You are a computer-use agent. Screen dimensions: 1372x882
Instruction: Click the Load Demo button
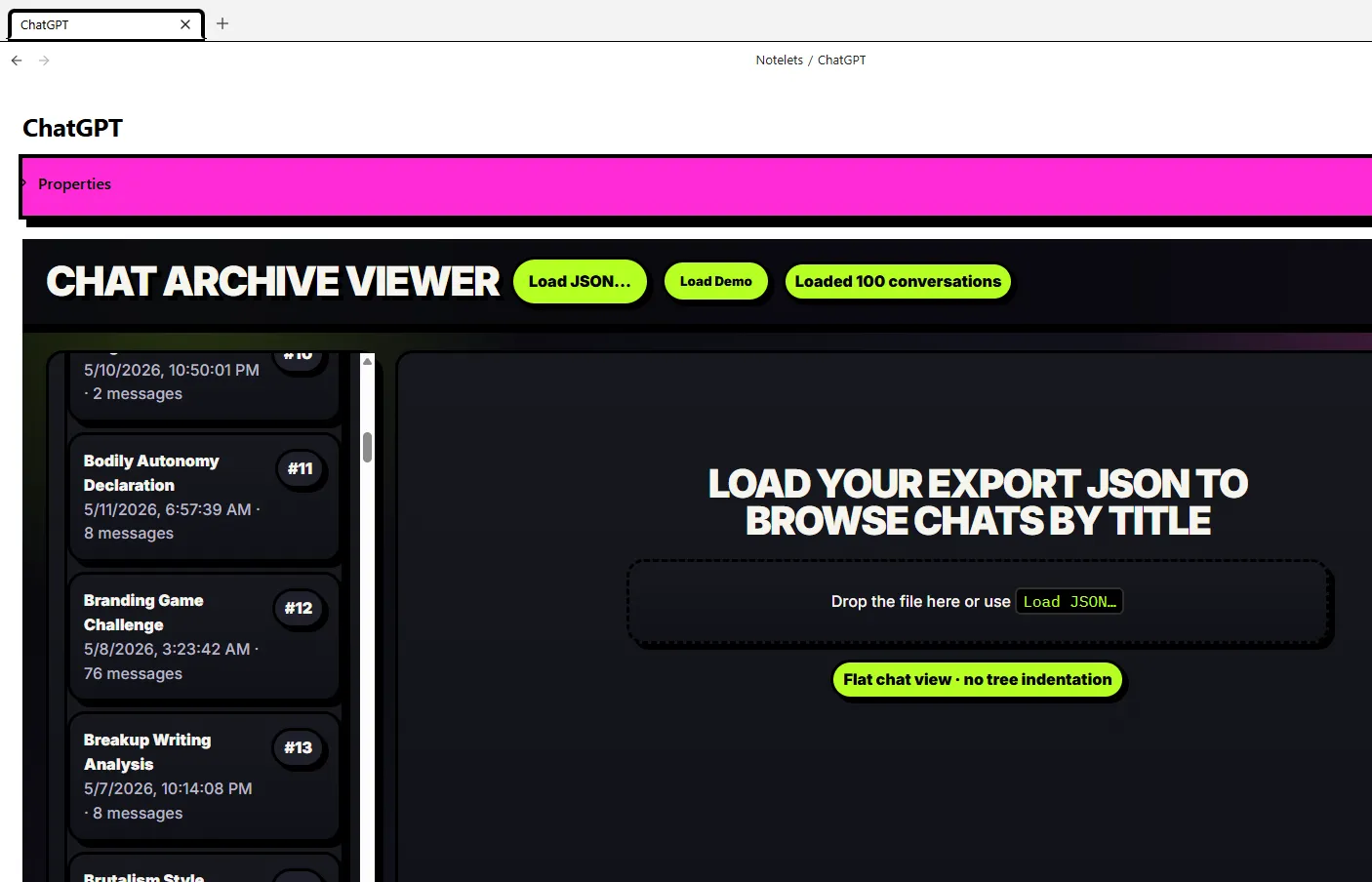click(x=716, y=281)
